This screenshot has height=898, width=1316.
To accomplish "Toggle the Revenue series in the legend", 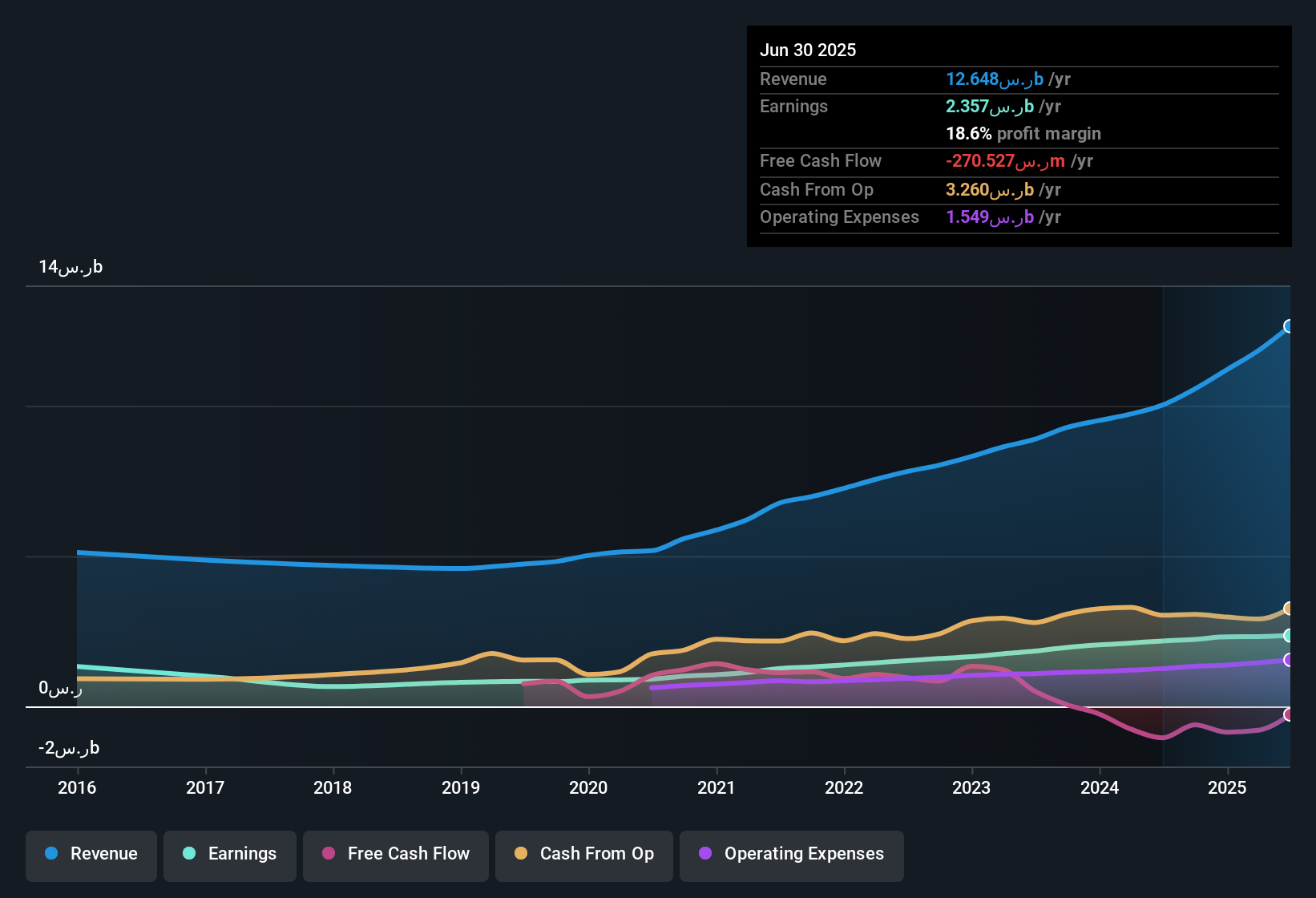I will point(91,854).
